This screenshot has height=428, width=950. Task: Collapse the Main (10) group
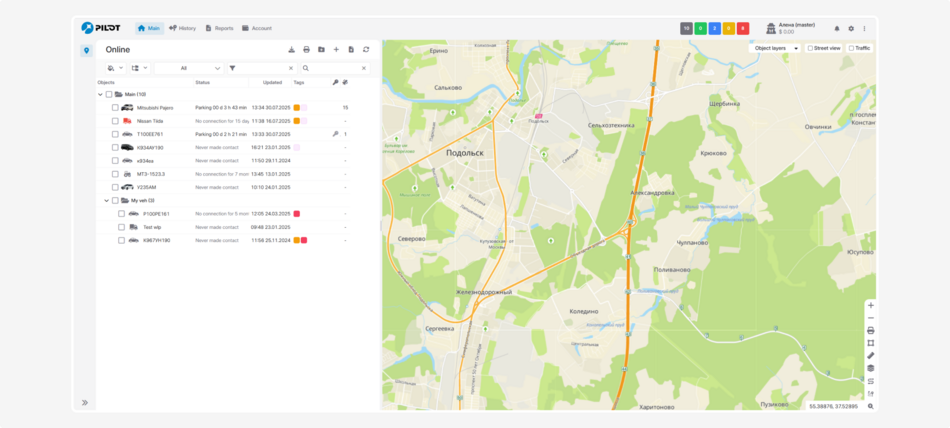tap(100, 94)
